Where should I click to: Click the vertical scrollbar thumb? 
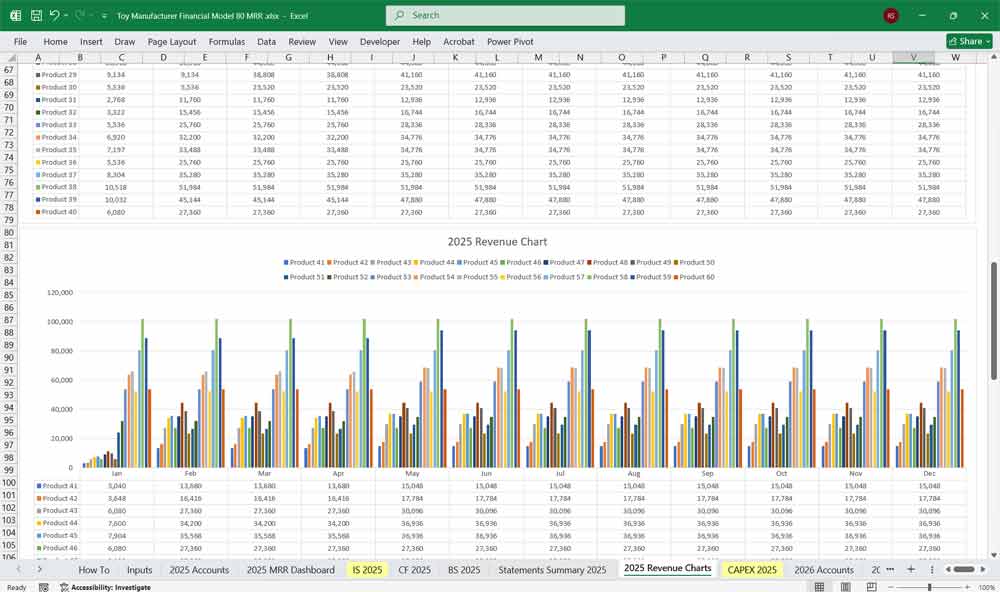[x=994, y=322]
